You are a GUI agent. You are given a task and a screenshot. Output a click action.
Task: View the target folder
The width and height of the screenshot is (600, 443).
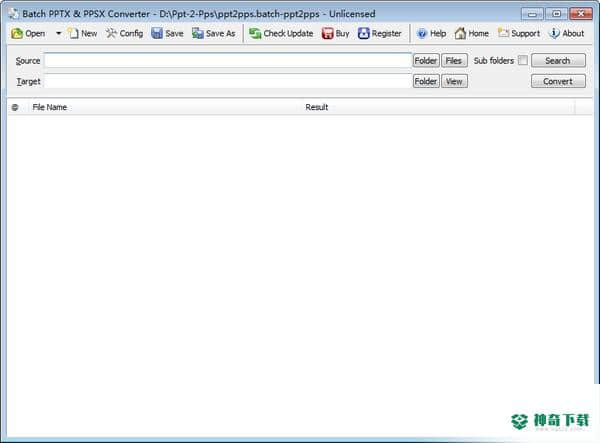click(x=454, y=81)
